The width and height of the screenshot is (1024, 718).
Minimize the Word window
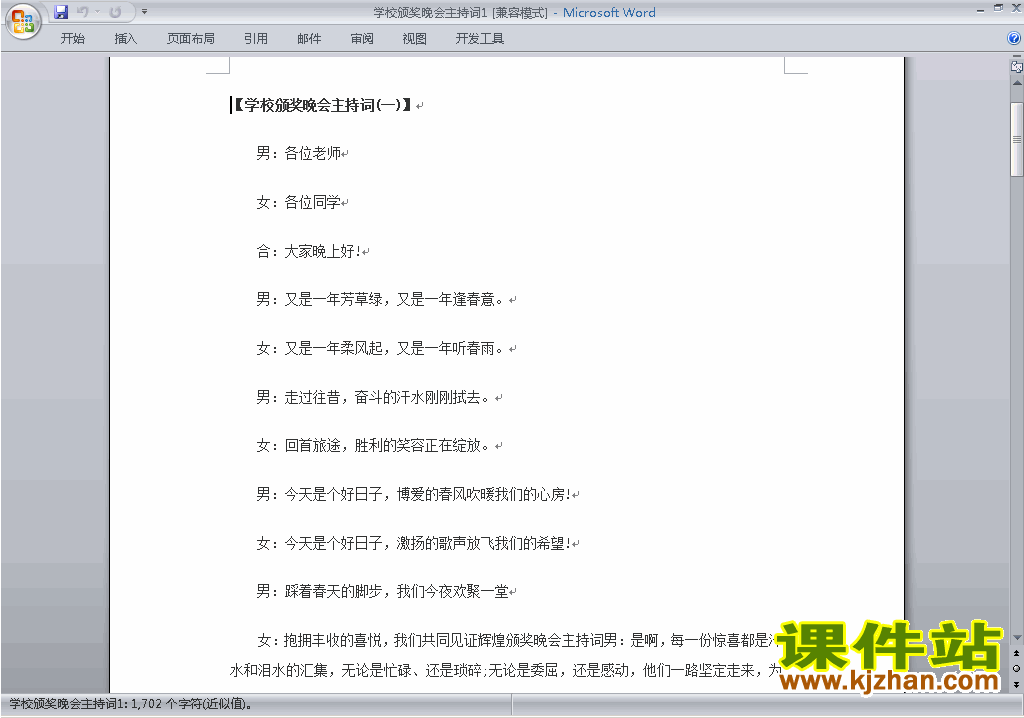(980, 9)
